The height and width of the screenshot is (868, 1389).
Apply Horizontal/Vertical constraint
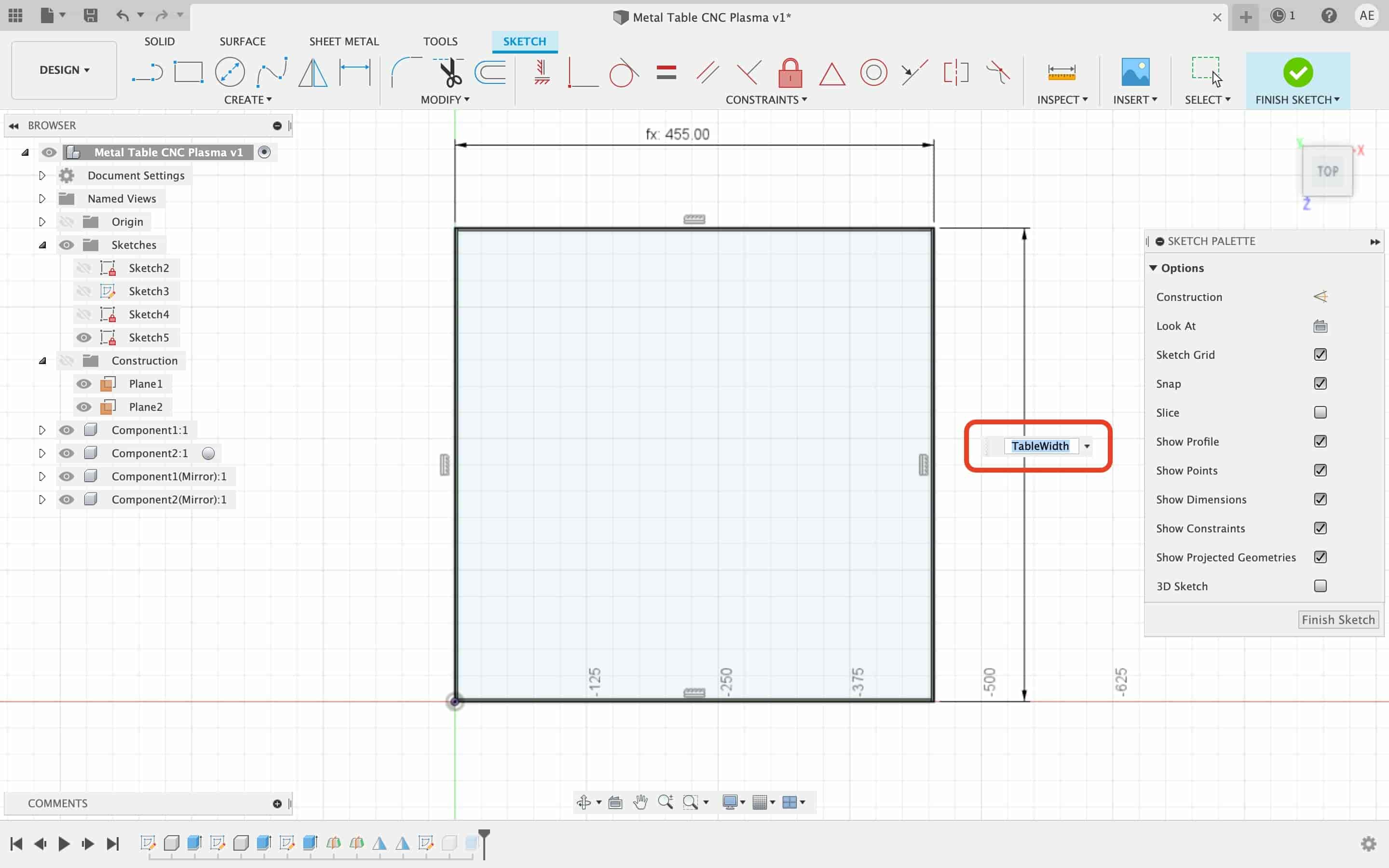pos(542,73)
